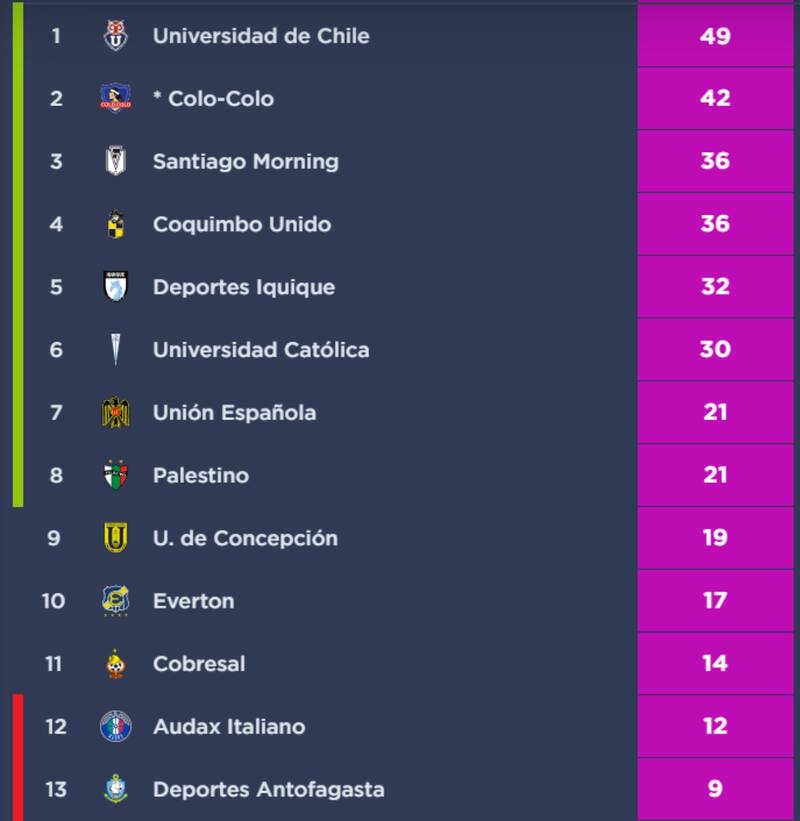Image resolution: width=800 pixels, height=821 pixels.
Task: Open the Deportes Iquique badge
Action: point(116,287)
